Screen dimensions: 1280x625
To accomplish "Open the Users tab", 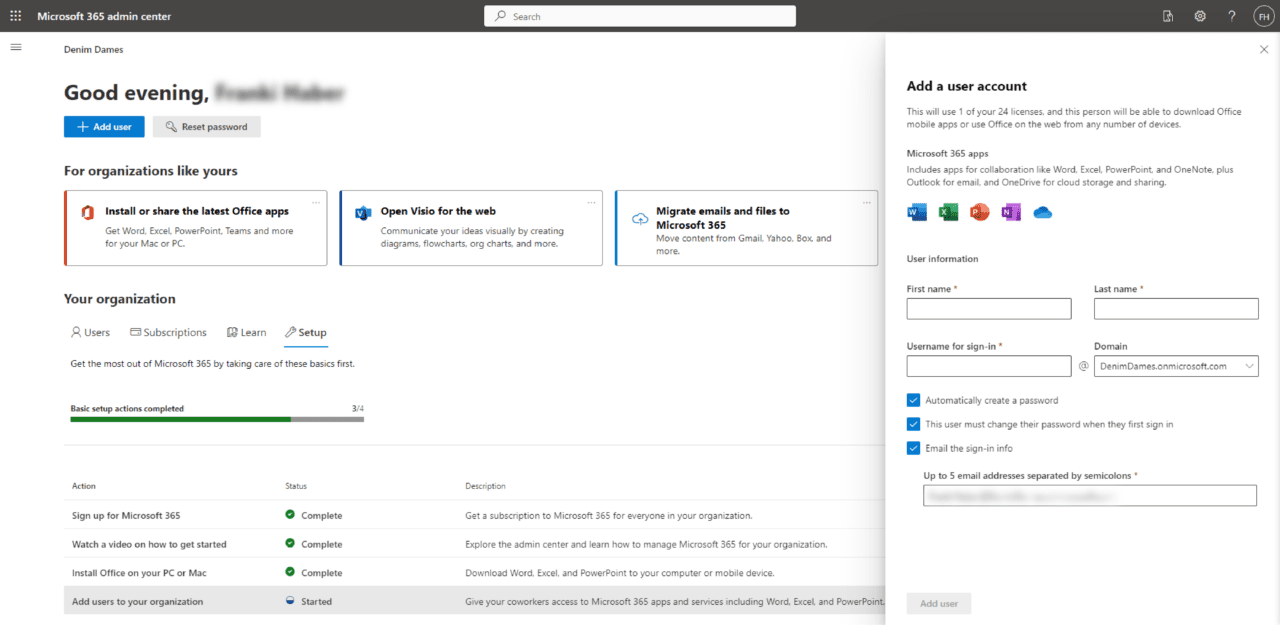I will click(x=90, y=332).
